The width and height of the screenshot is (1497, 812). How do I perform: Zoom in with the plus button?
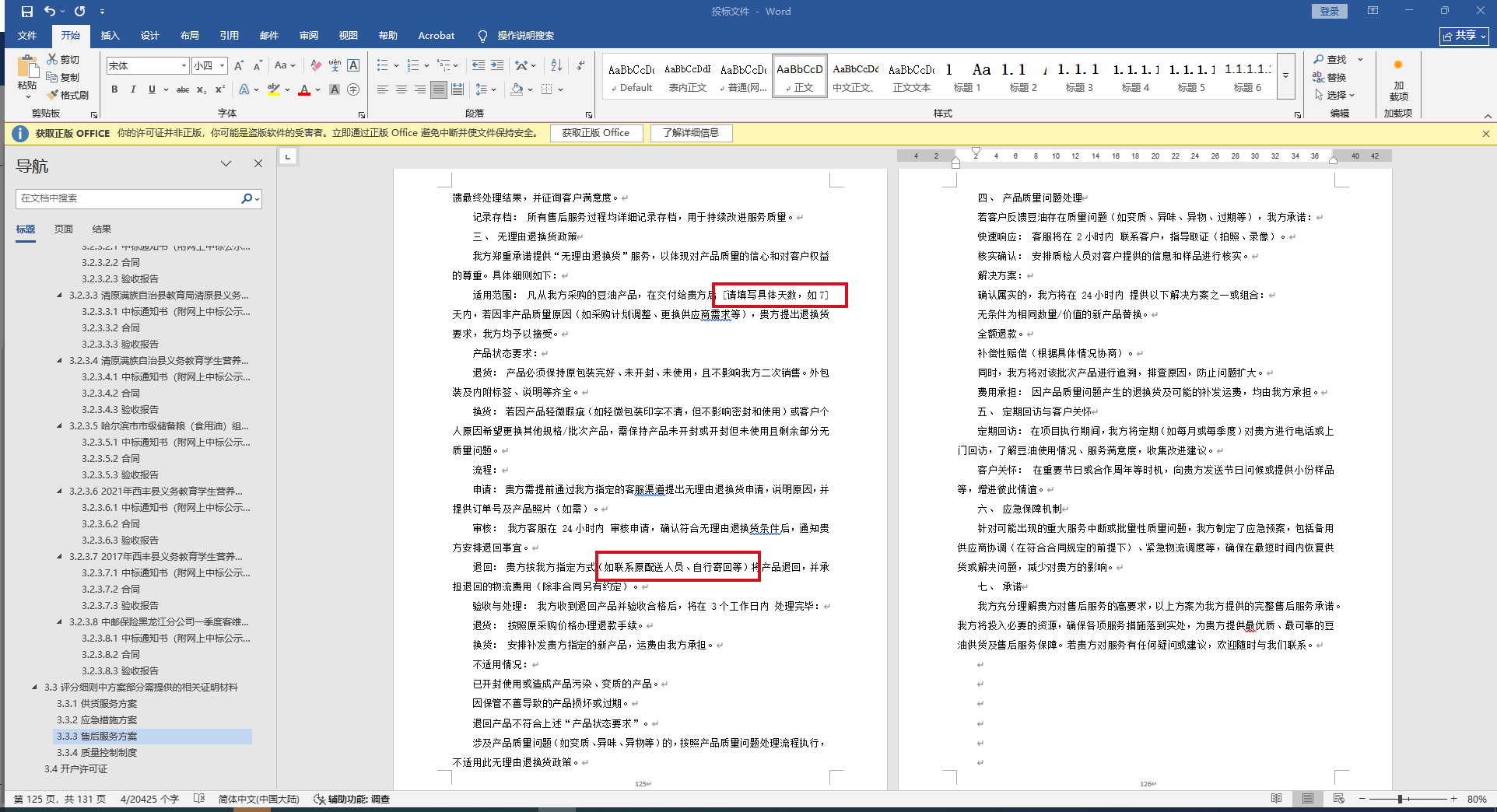click(1453, 799)
